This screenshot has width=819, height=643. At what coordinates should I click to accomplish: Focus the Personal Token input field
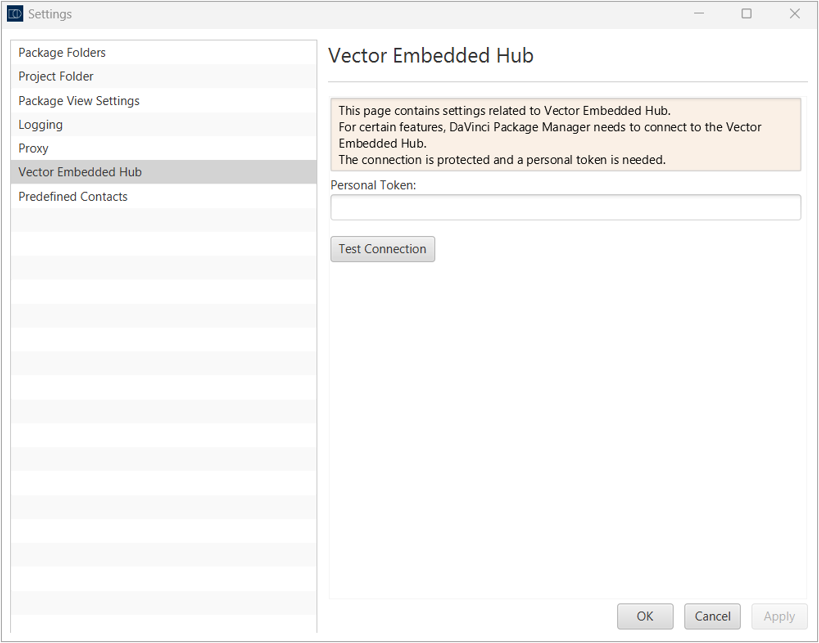tap(566, 207)
